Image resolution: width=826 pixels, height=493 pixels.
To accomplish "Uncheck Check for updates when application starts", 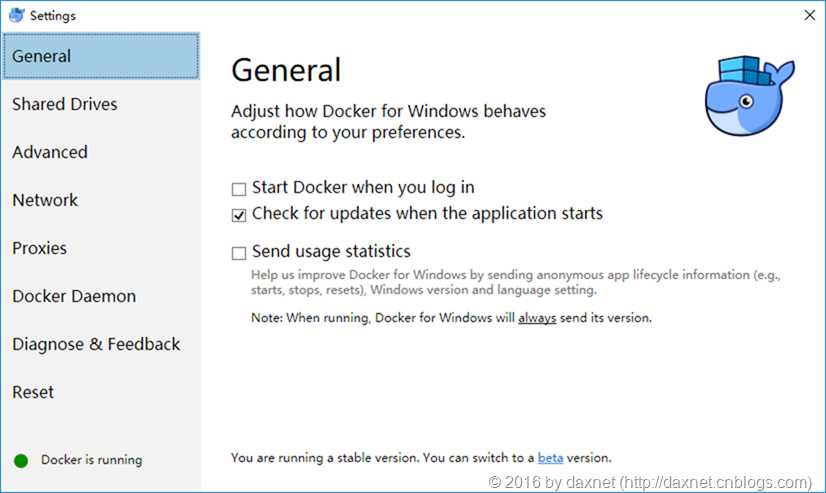I will point(239,214).
